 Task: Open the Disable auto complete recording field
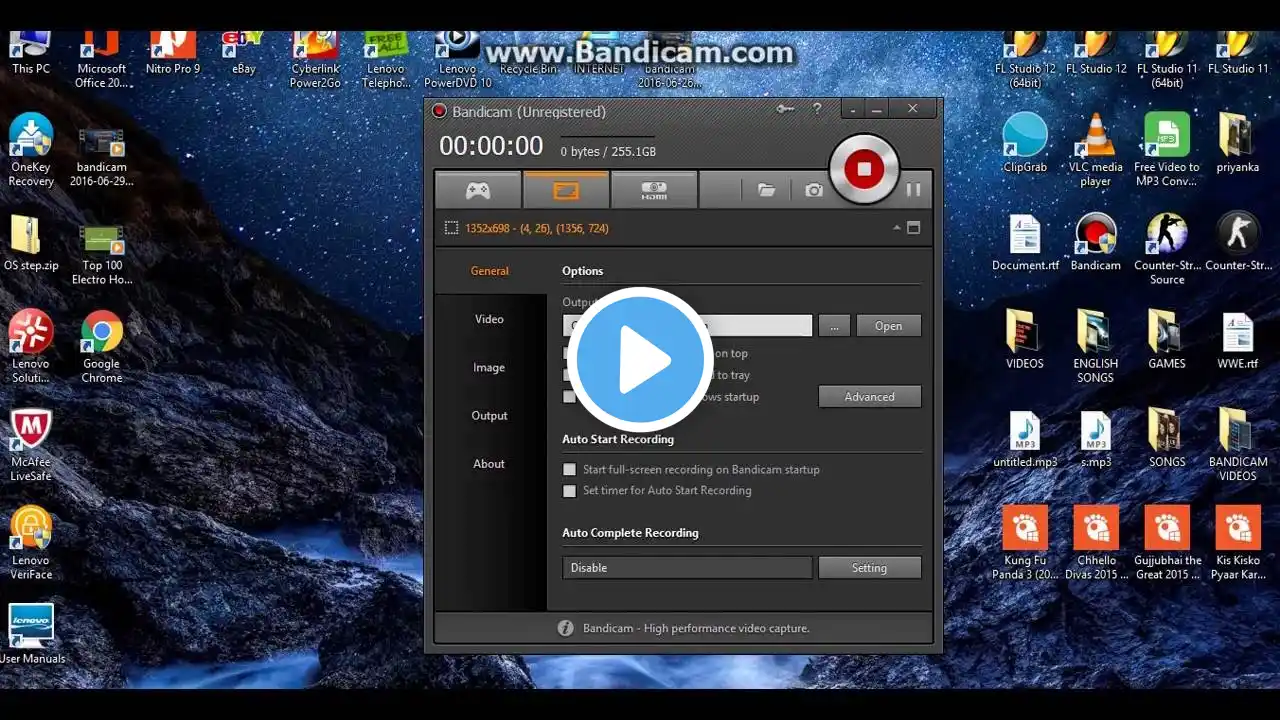click(x=687, y=568)
